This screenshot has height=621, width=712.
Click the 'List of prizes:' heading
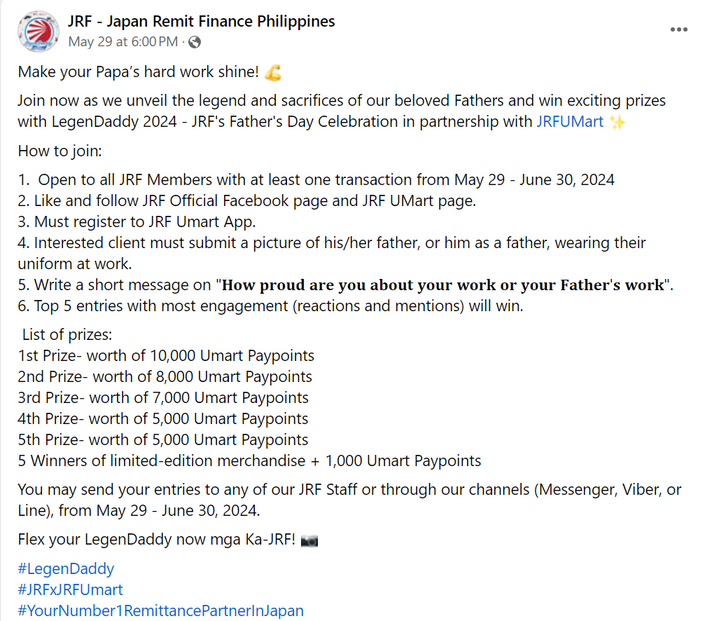point(67,335)
